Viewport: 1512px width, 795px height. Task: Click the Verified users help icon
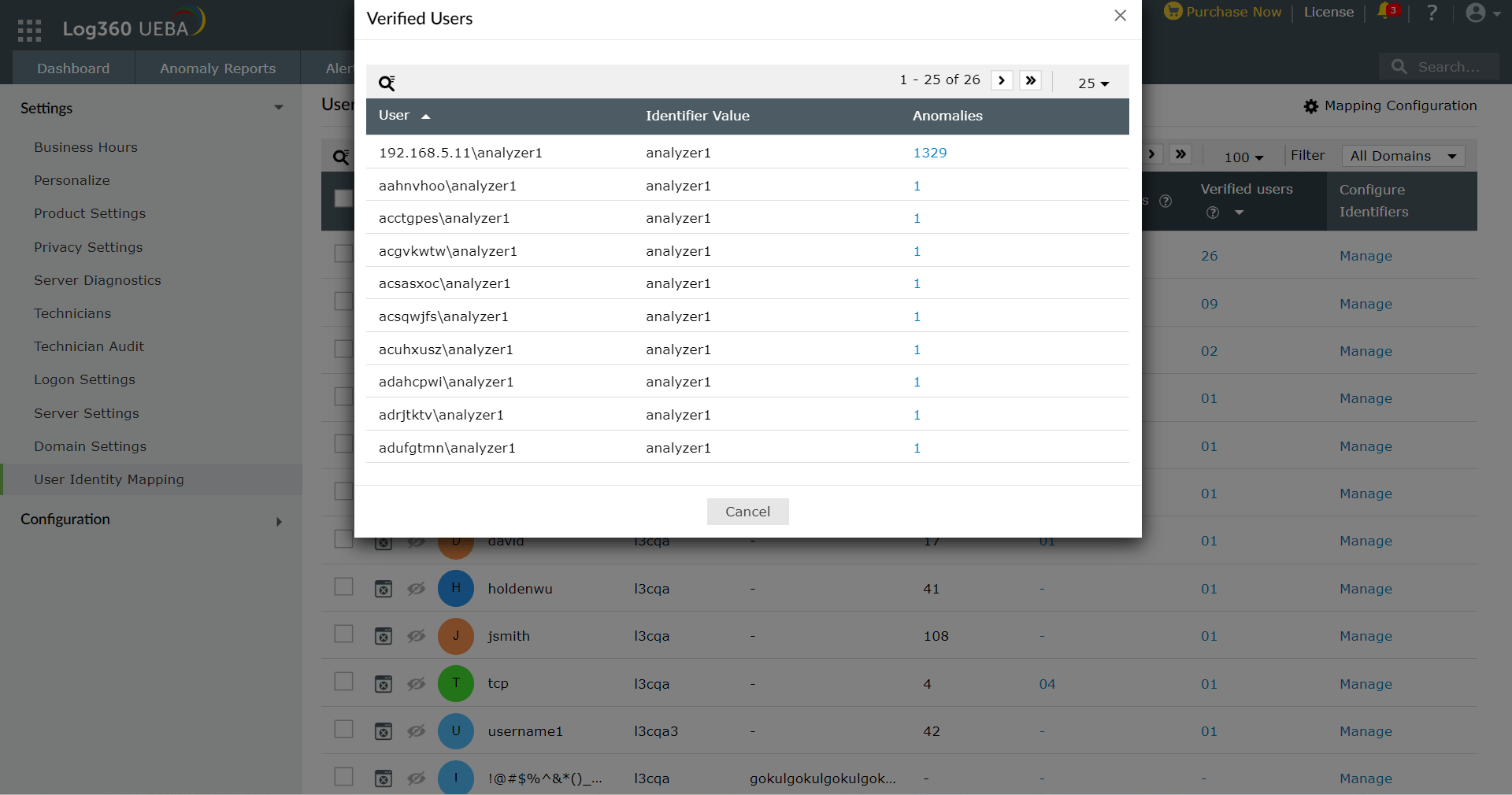tap(1213, 213)
